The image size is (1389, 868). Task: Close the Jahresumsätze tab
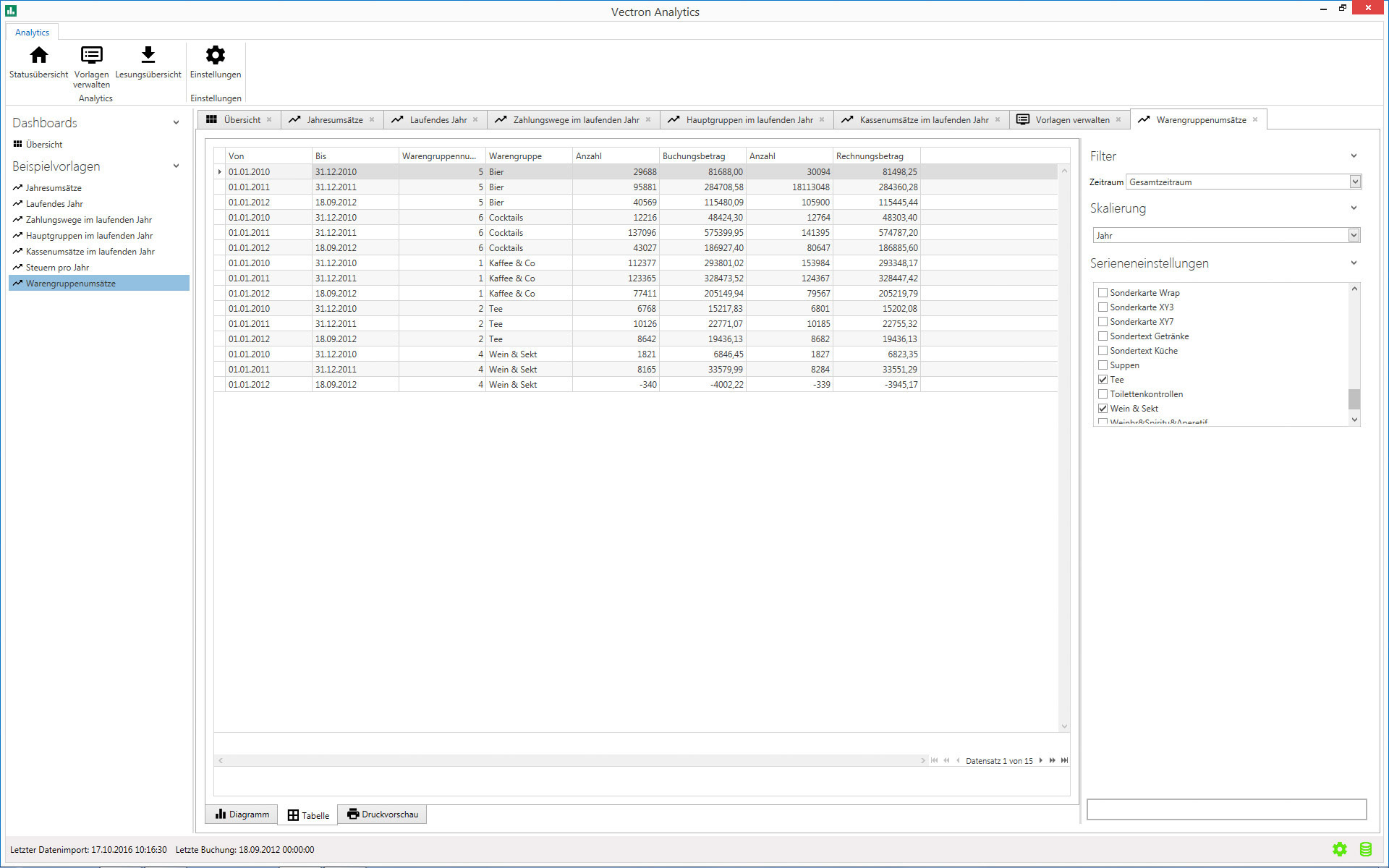[x=372, y=120]
